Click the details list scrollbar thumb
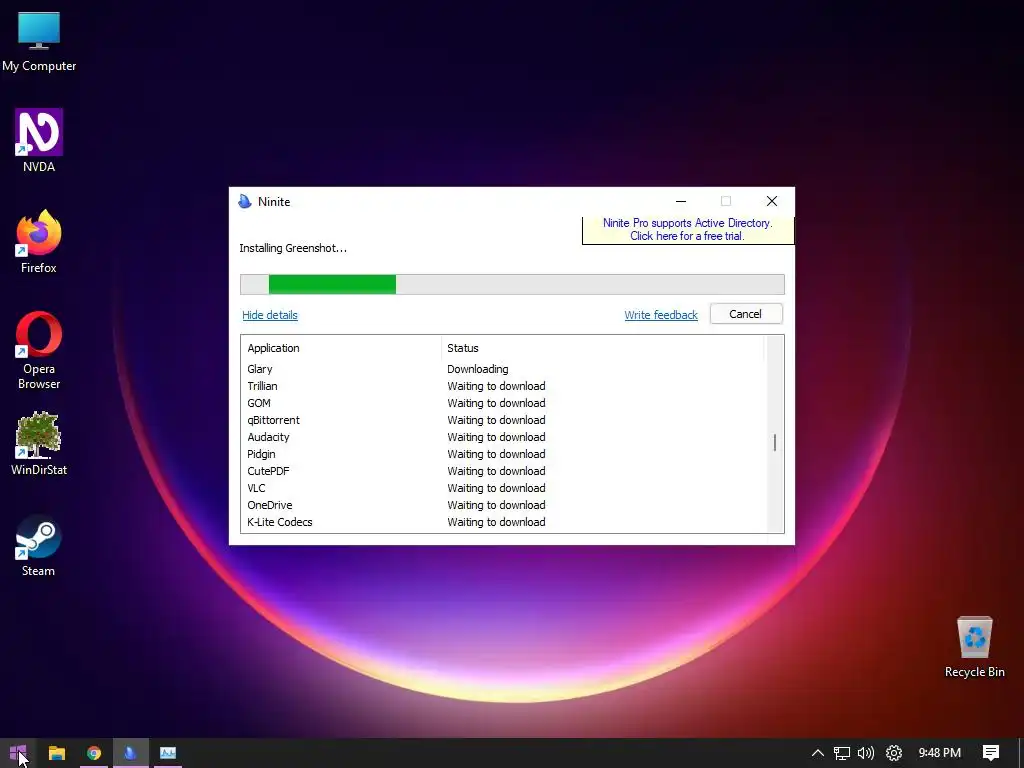Image resolution: width=1024 pixels, height=768 pixels. click(x=775, y=443)
